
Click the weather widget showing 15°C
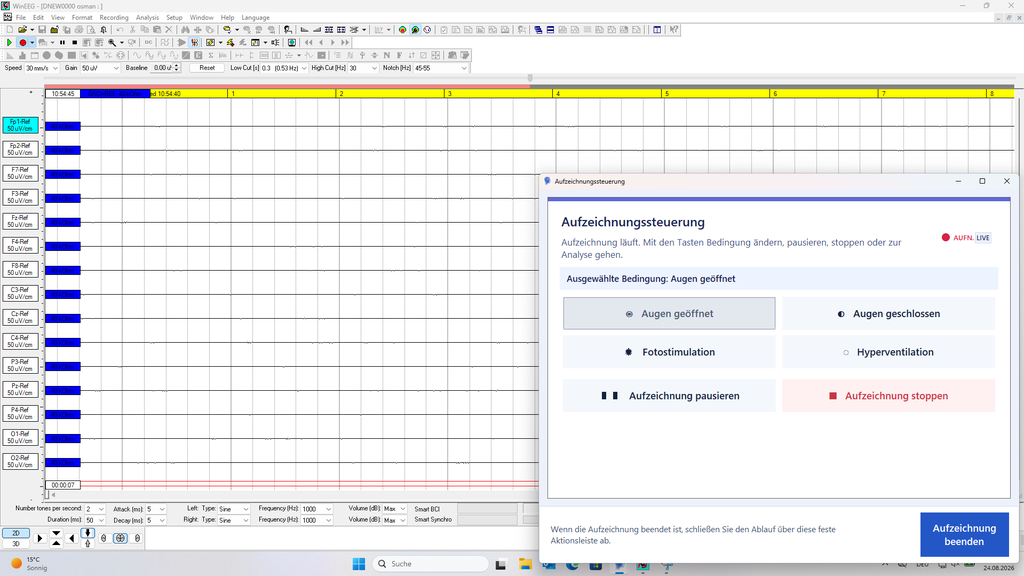point(29,564)
